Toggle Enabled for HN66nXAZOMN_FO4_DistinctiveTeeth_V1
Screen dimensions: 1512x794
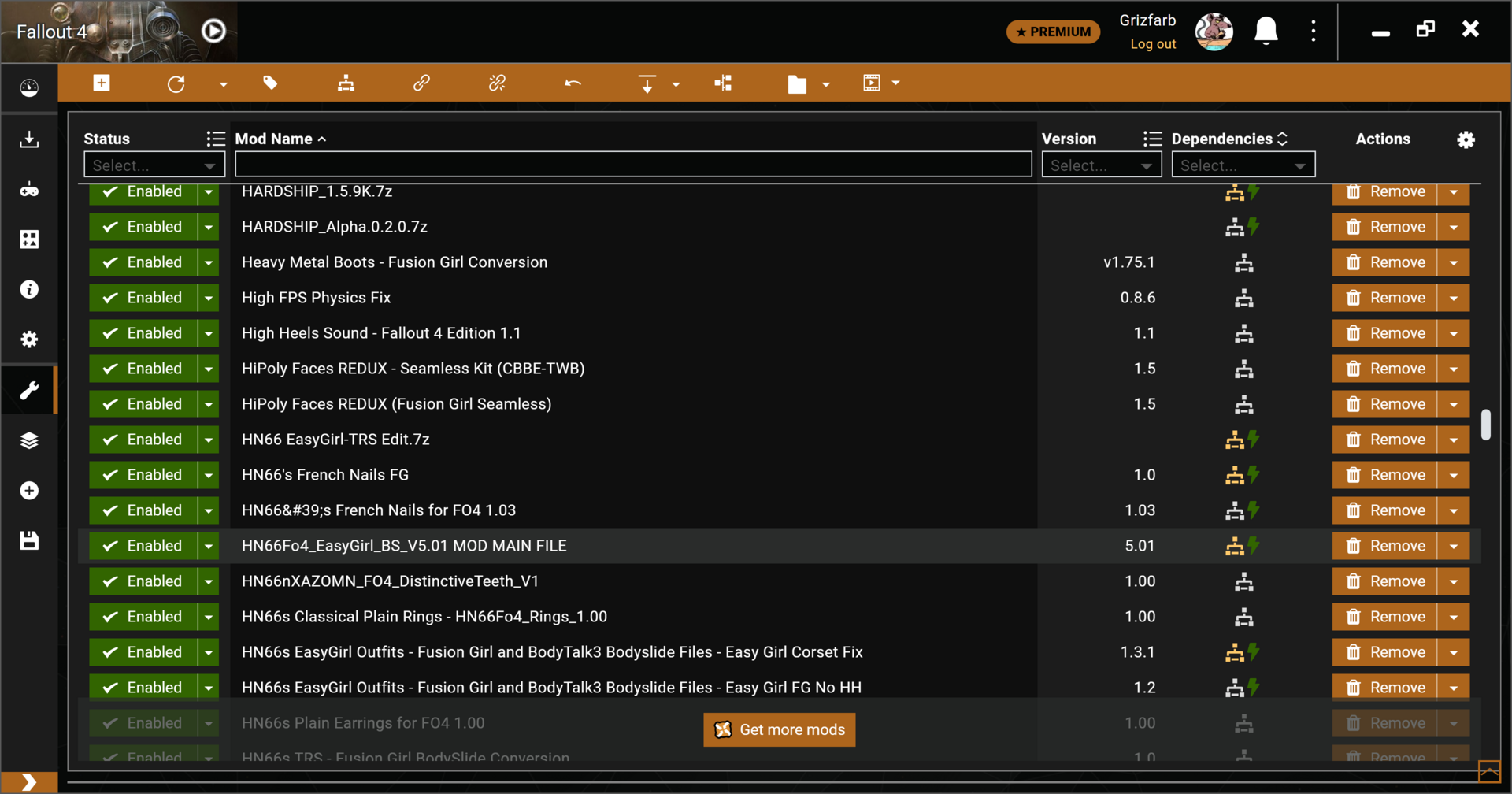[x=143, y=581]
